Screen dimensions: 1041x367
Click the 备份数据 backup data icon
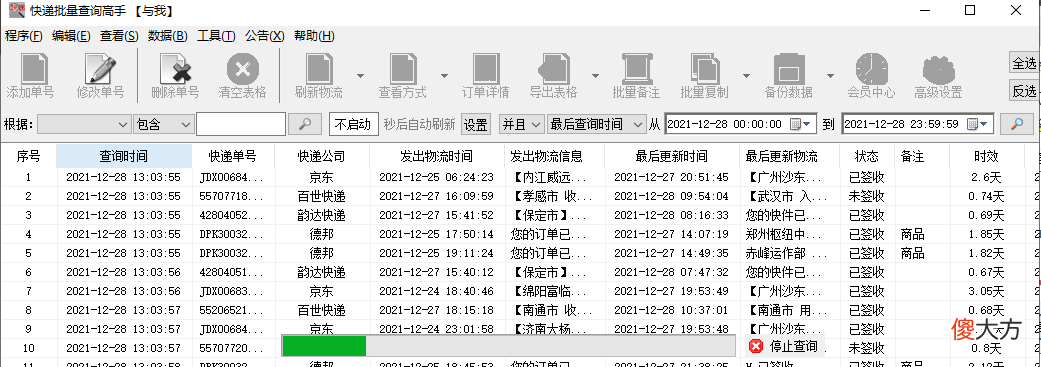(x=789, y=69)
